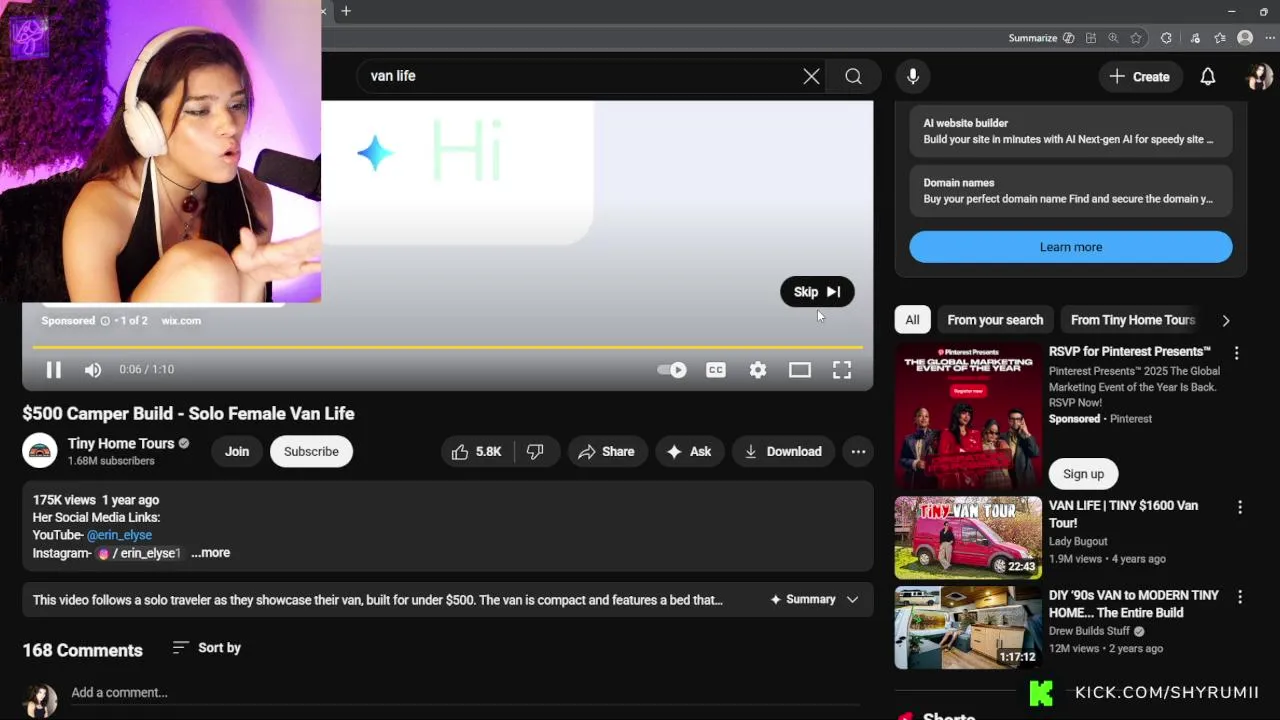Open options for Pinterest Presents ad
1280x720 pixels.
[1236, 353]
